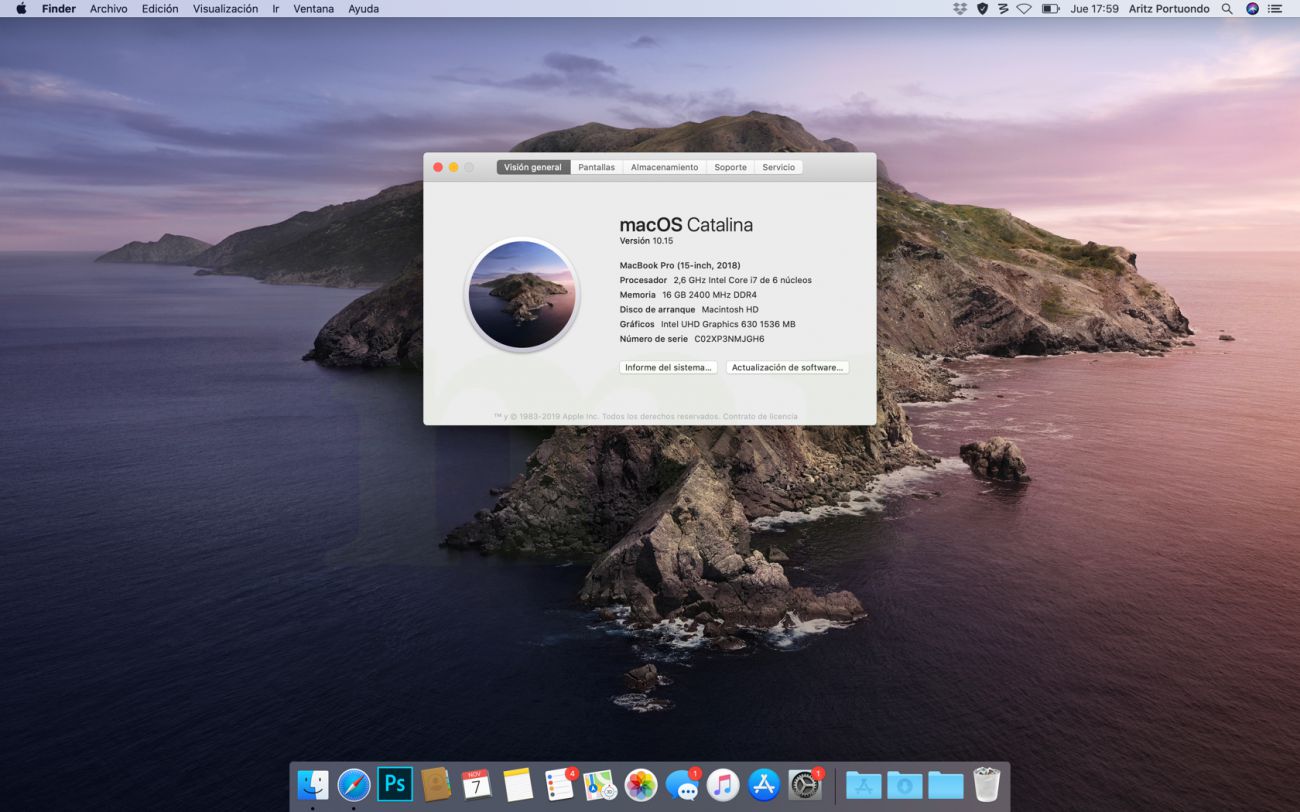The image size is (1300, 812).
Task: Open the Ir menu
Action: [x=276, y=9]
